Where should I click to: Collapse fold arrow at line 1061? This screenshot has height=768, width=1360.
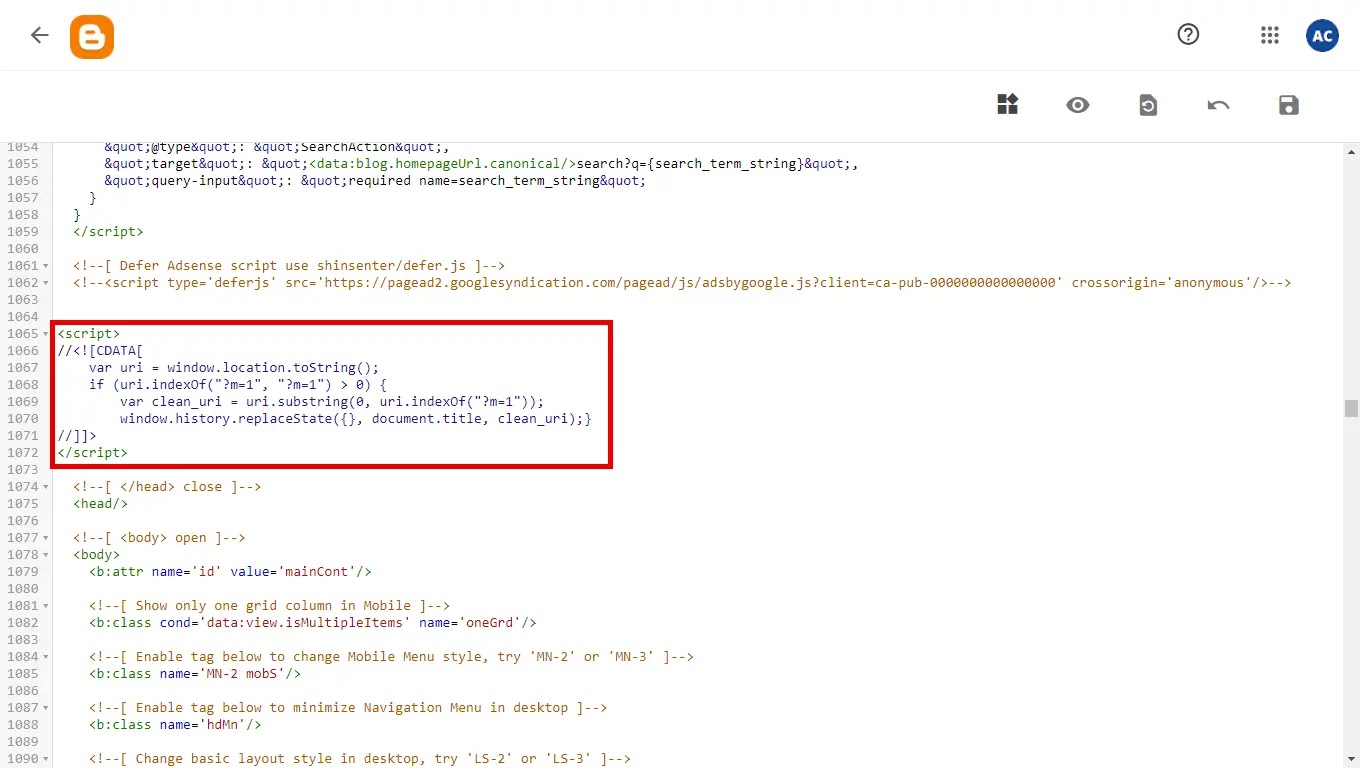click(x=46, y=266)
